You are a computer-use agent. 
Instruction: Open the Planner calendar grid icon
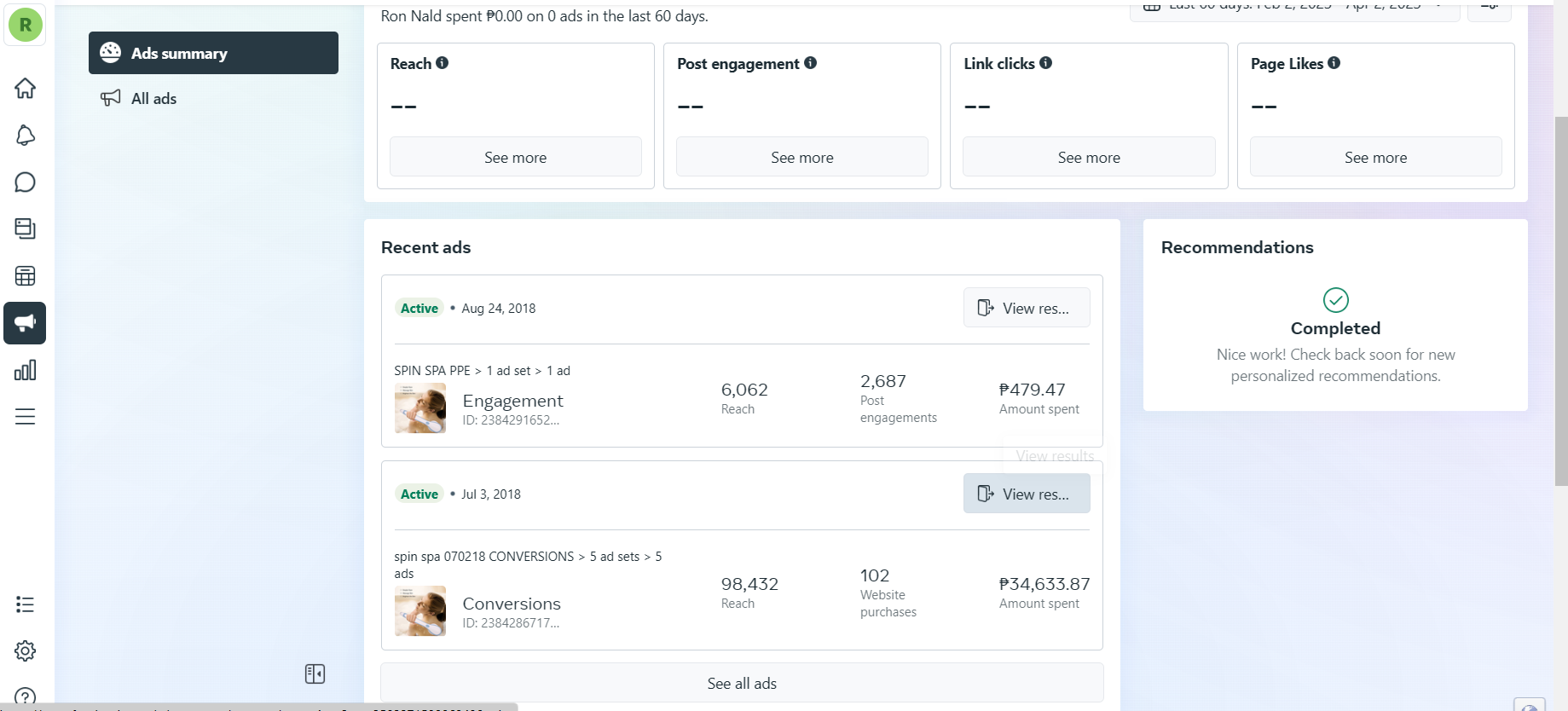point(25,276)
